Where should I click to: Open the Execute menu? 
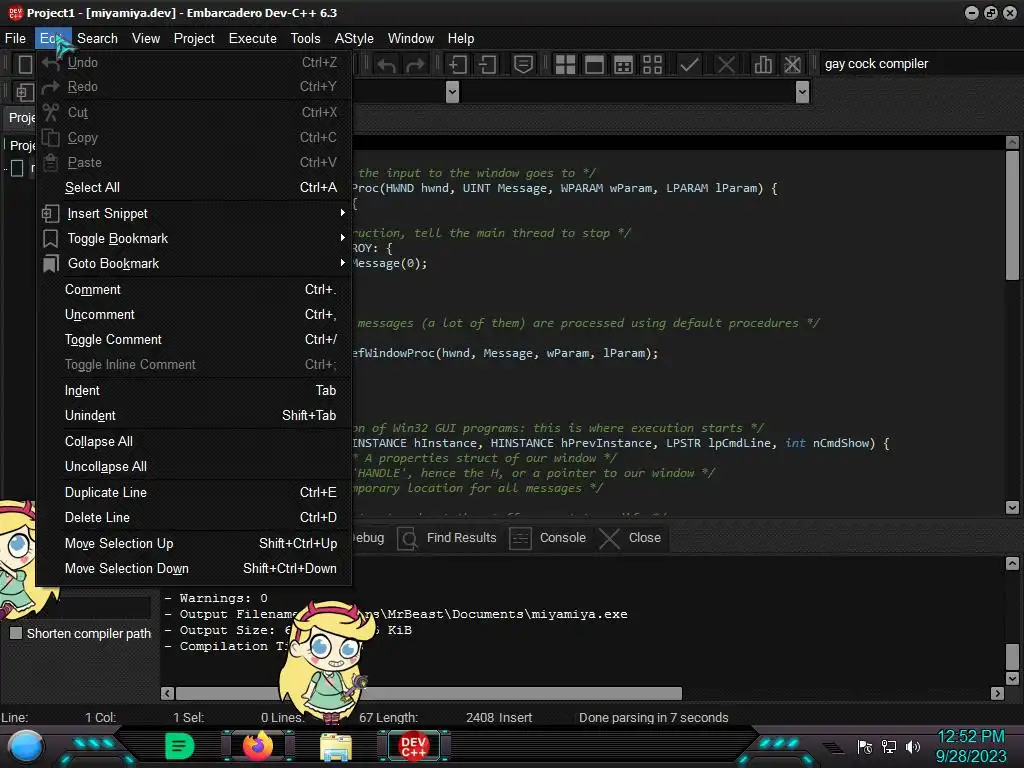click(x=253, y=39)
